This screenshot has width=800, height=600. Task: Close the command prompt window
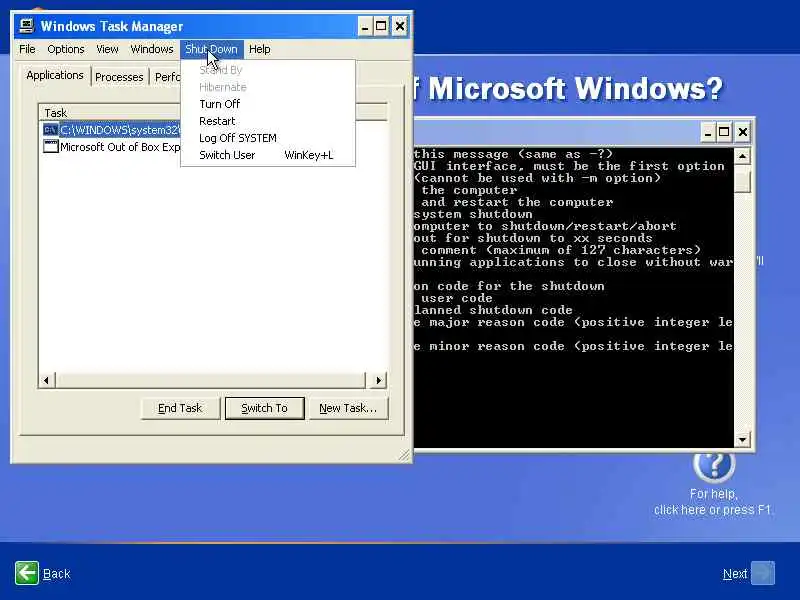[743, 133]
